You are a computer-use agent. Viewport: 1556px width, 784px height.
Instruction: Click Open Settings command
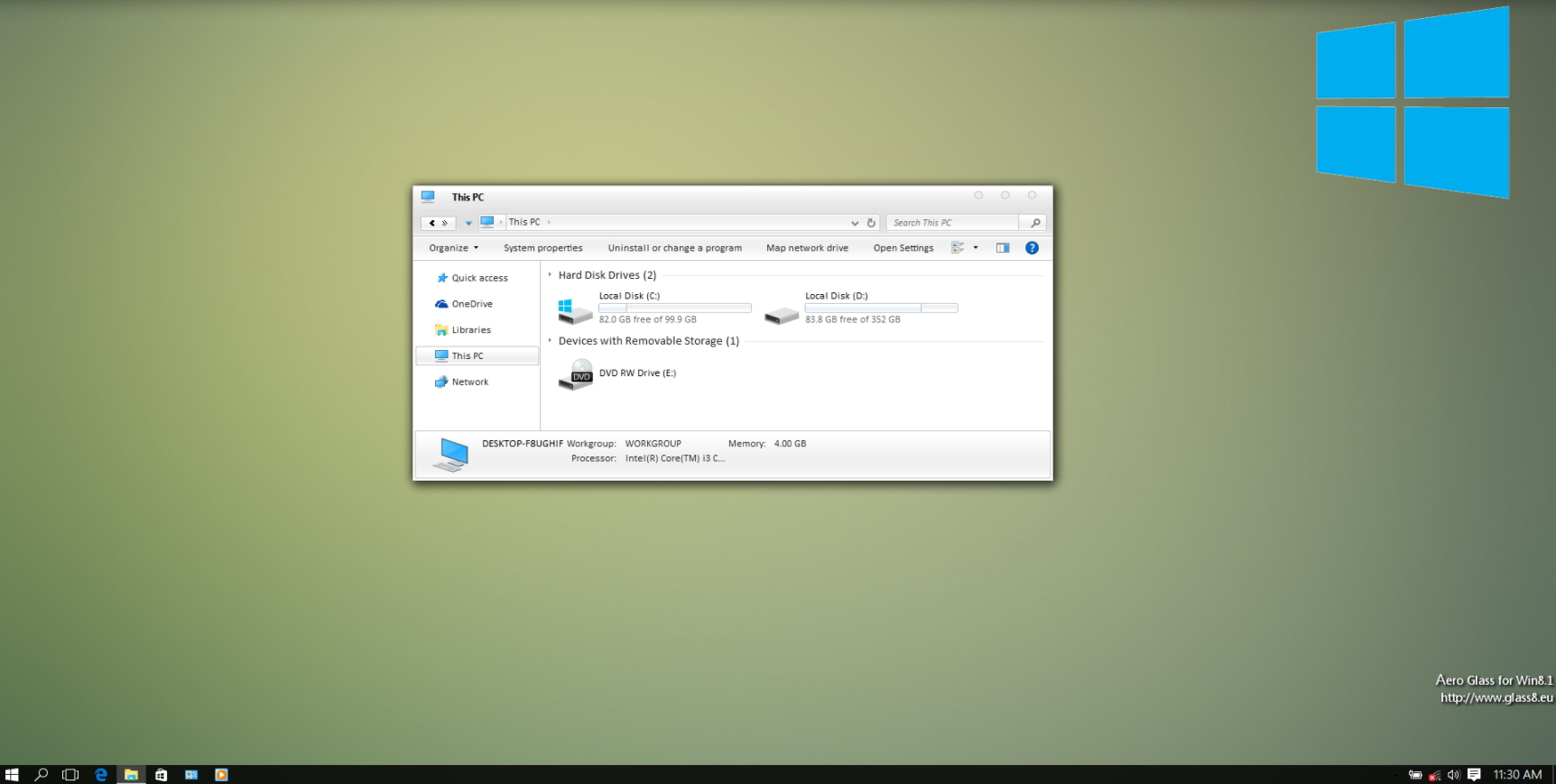coord(903,248)
